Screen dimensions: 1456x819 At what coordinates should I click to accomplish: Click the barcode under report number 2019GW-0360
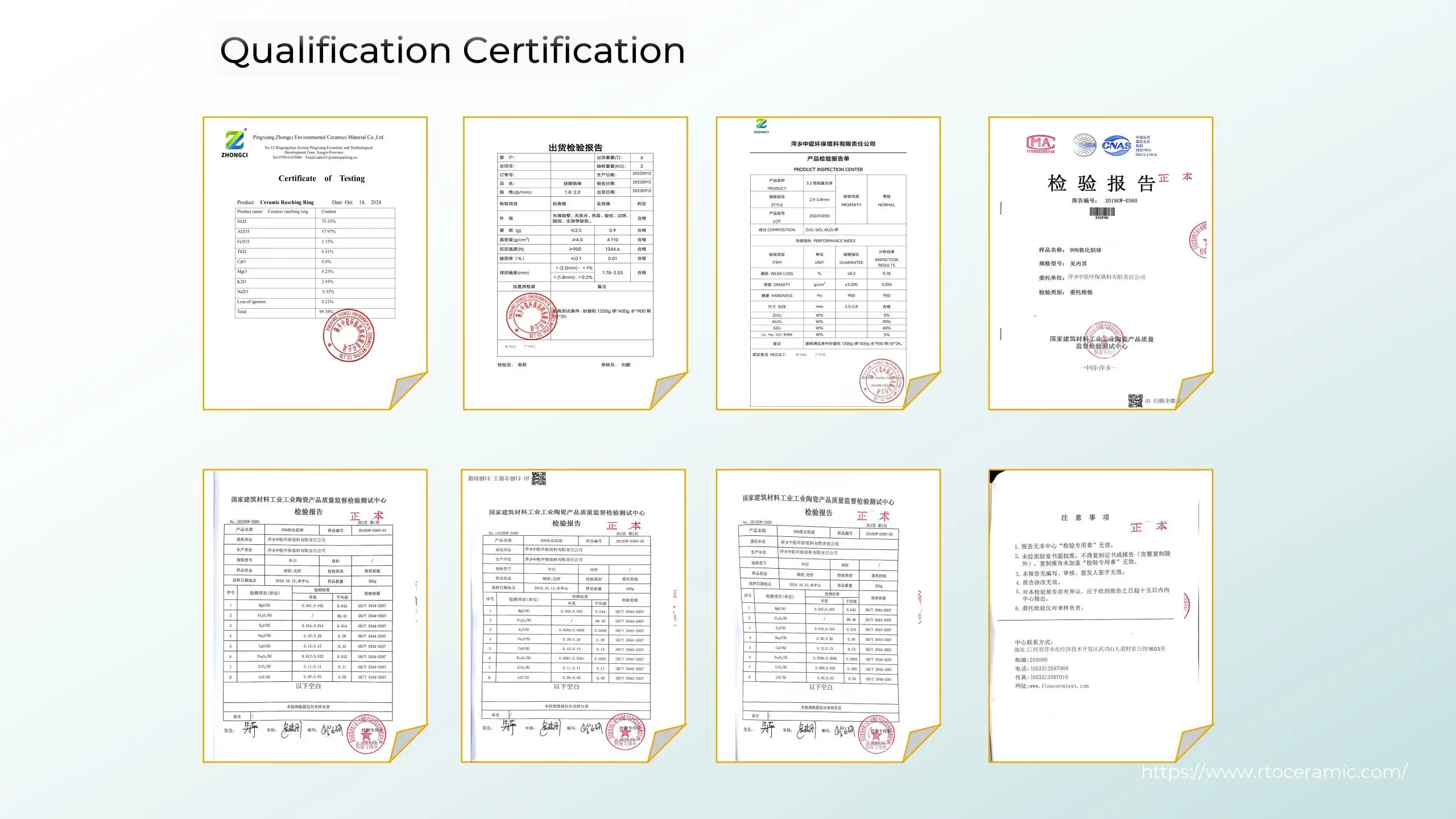point(1102,212)
